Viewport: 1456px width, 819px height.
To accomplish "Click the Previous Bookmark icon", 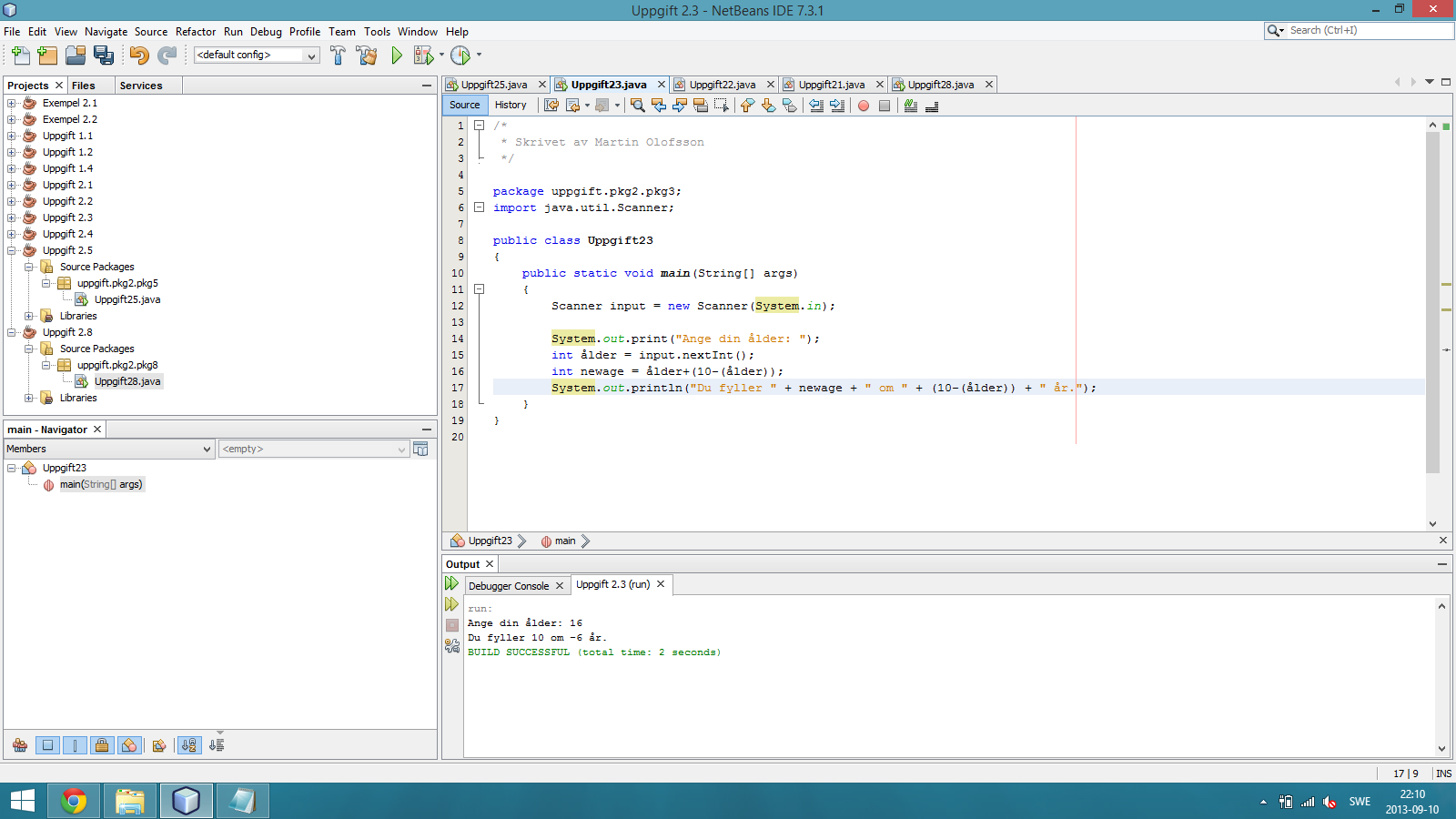I will coord(747,106).
